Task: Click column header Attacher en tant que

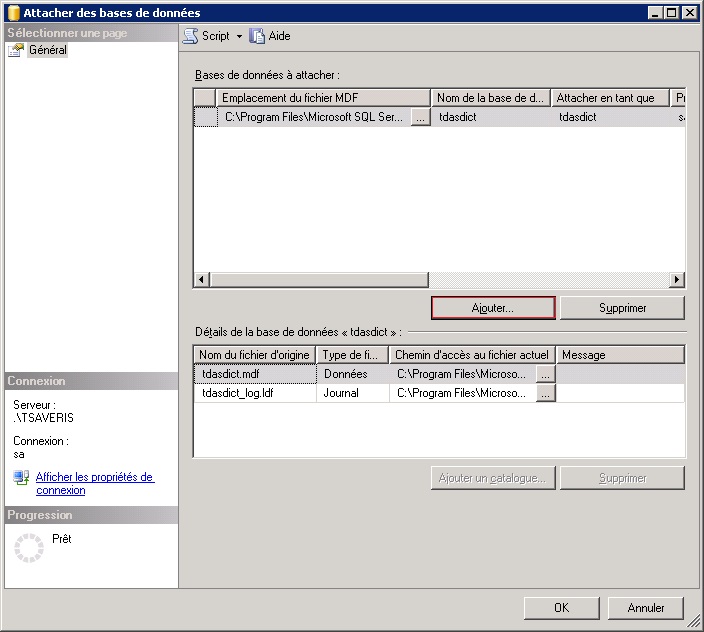Action: [610, 98]
